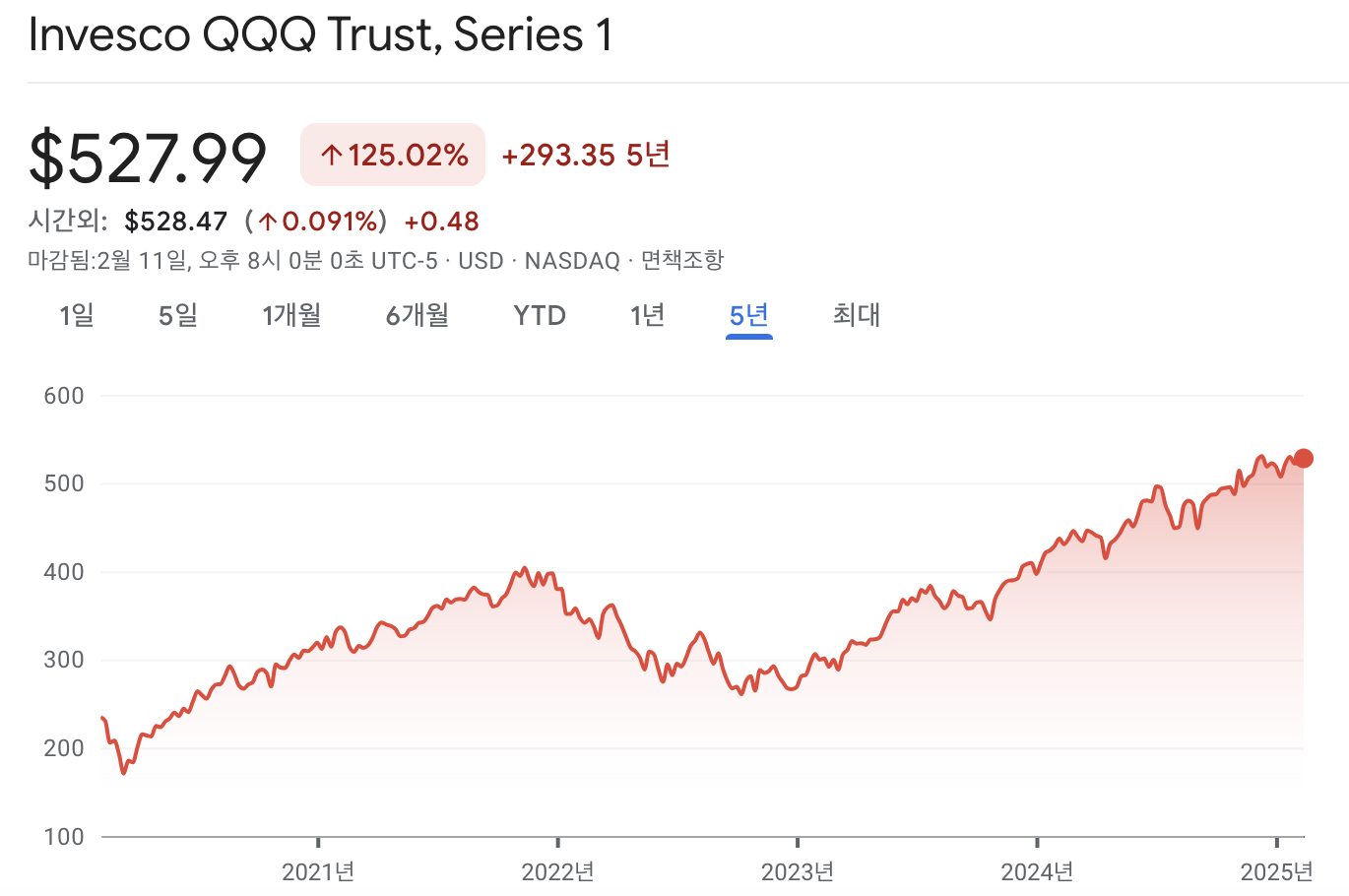Click the 2021년 axis label

click(316, 871)
